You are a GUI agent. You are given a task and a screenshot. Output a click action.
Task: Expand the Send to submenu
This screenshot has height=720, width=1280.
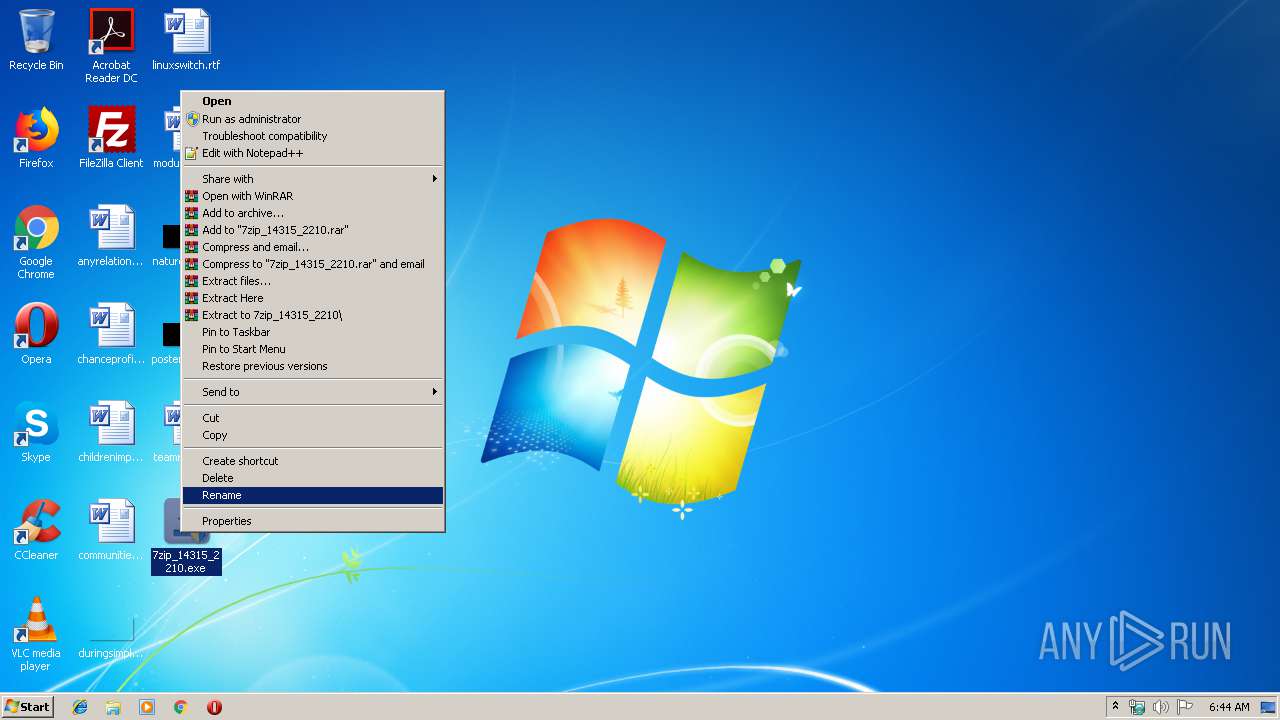[x=312, y=392]
